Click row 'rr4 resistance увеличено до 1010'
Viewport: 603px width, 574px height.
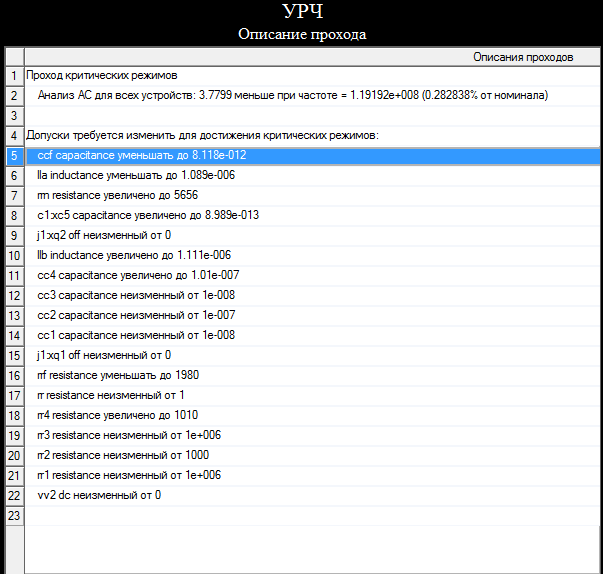(312, 415)
